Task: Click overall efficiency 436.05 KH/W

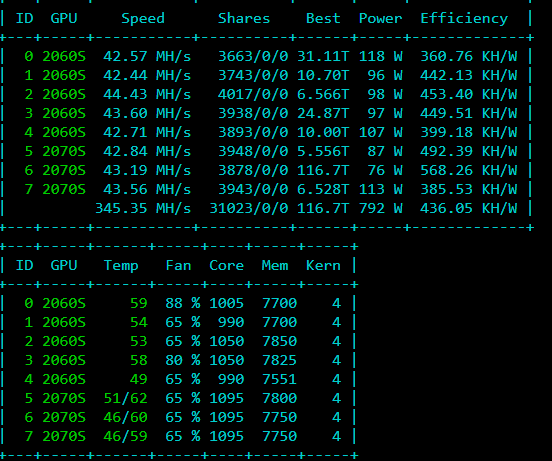Action: [469, 208]
